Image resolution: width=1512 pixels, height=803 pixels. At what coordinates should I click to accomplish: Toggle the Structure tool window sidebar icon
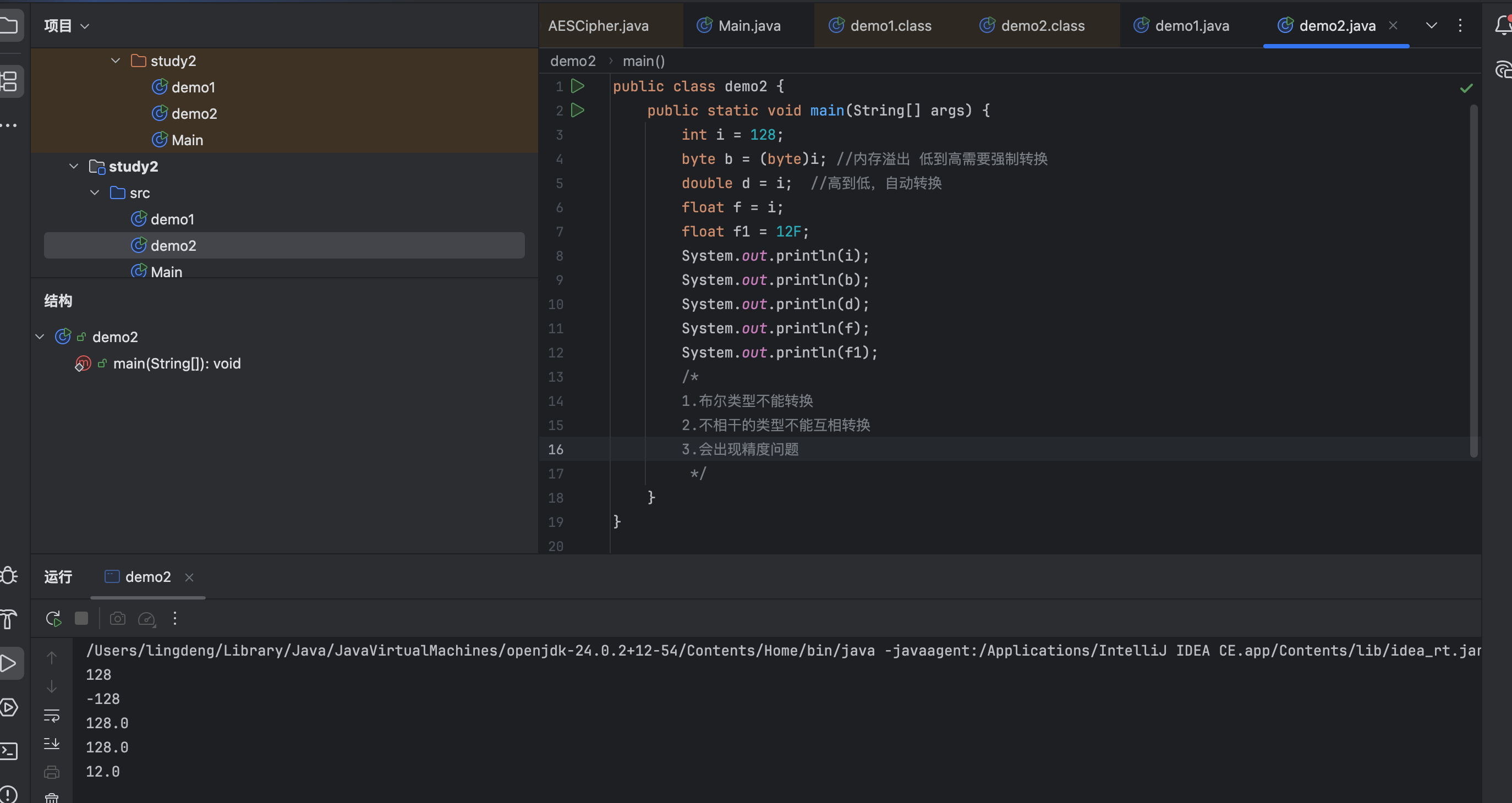coord(9,81)
